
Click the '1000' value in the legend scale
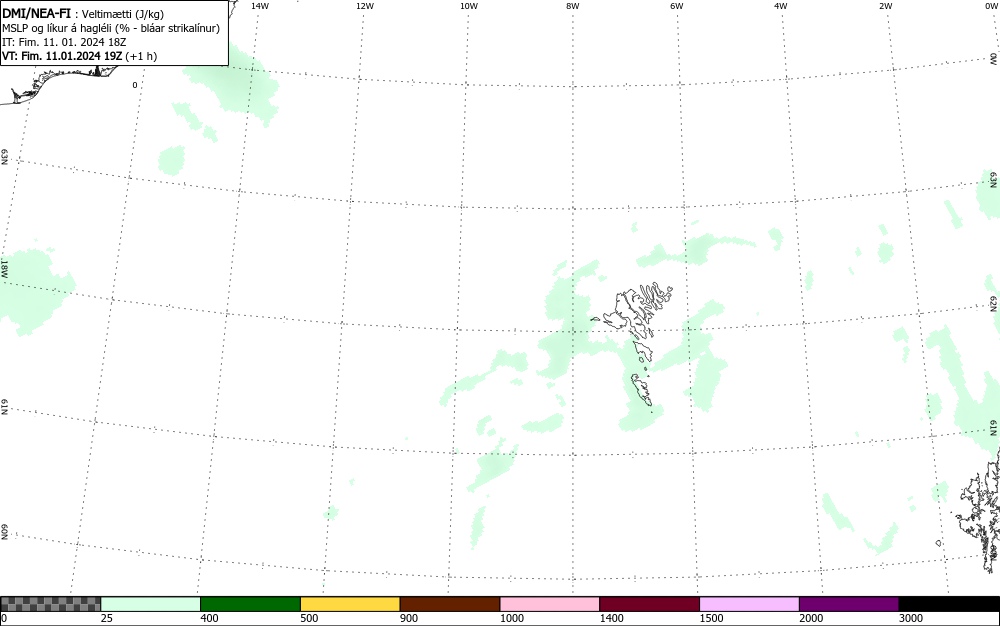pyautogui.click(x=511, y=618)
